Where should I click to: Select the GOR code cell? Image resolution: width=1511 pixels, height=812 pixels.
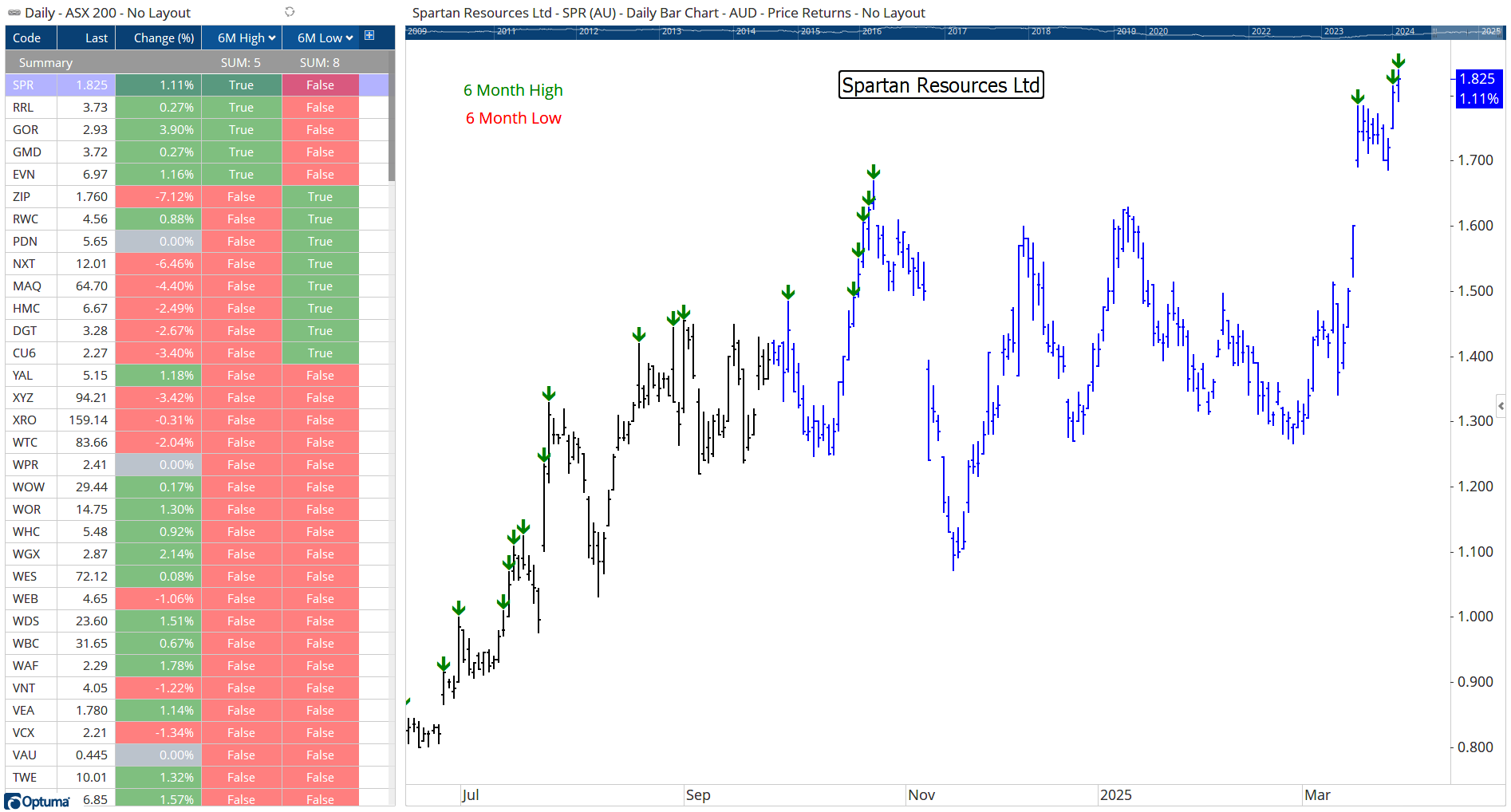click(31, 130)
